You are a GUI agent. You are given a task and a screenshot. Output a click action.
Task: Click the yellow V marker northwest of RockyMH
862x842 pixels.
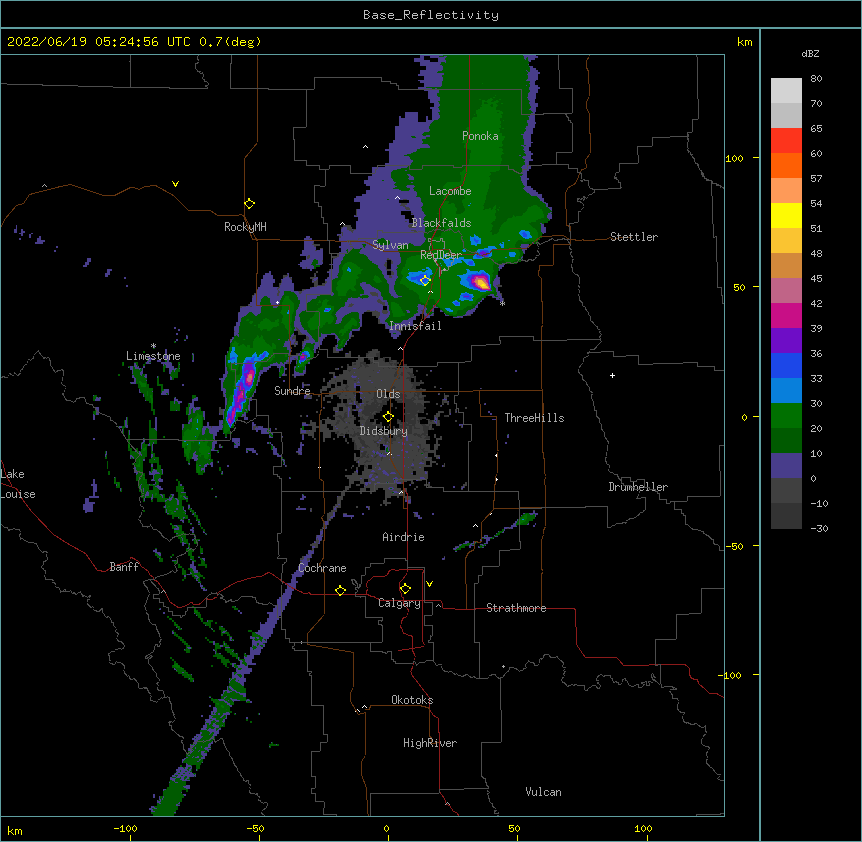[175, 184]
